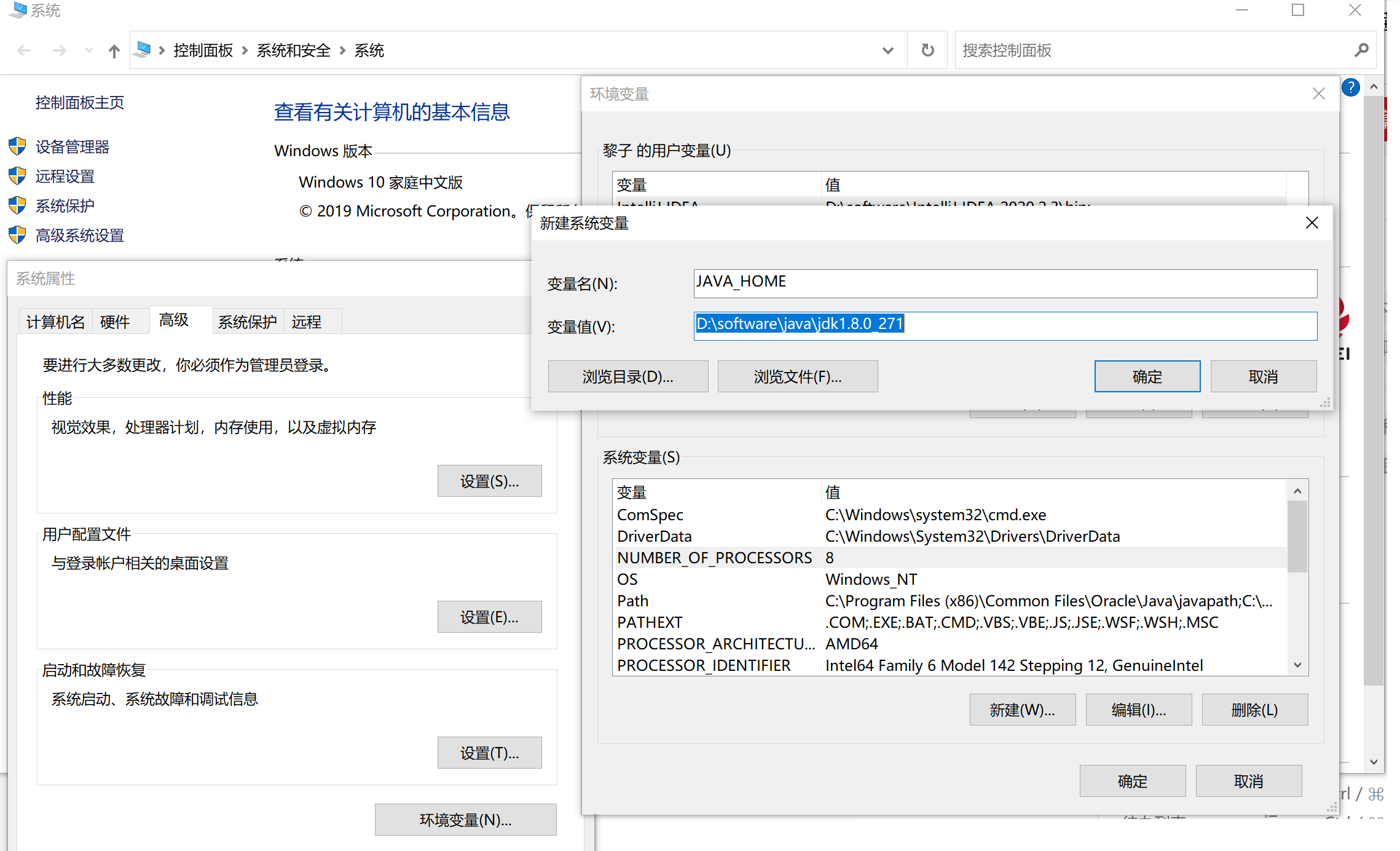The height and width of the screenshot is (851, 1400).
Task: Click 值 column header in system variables
Action: 1053,492
